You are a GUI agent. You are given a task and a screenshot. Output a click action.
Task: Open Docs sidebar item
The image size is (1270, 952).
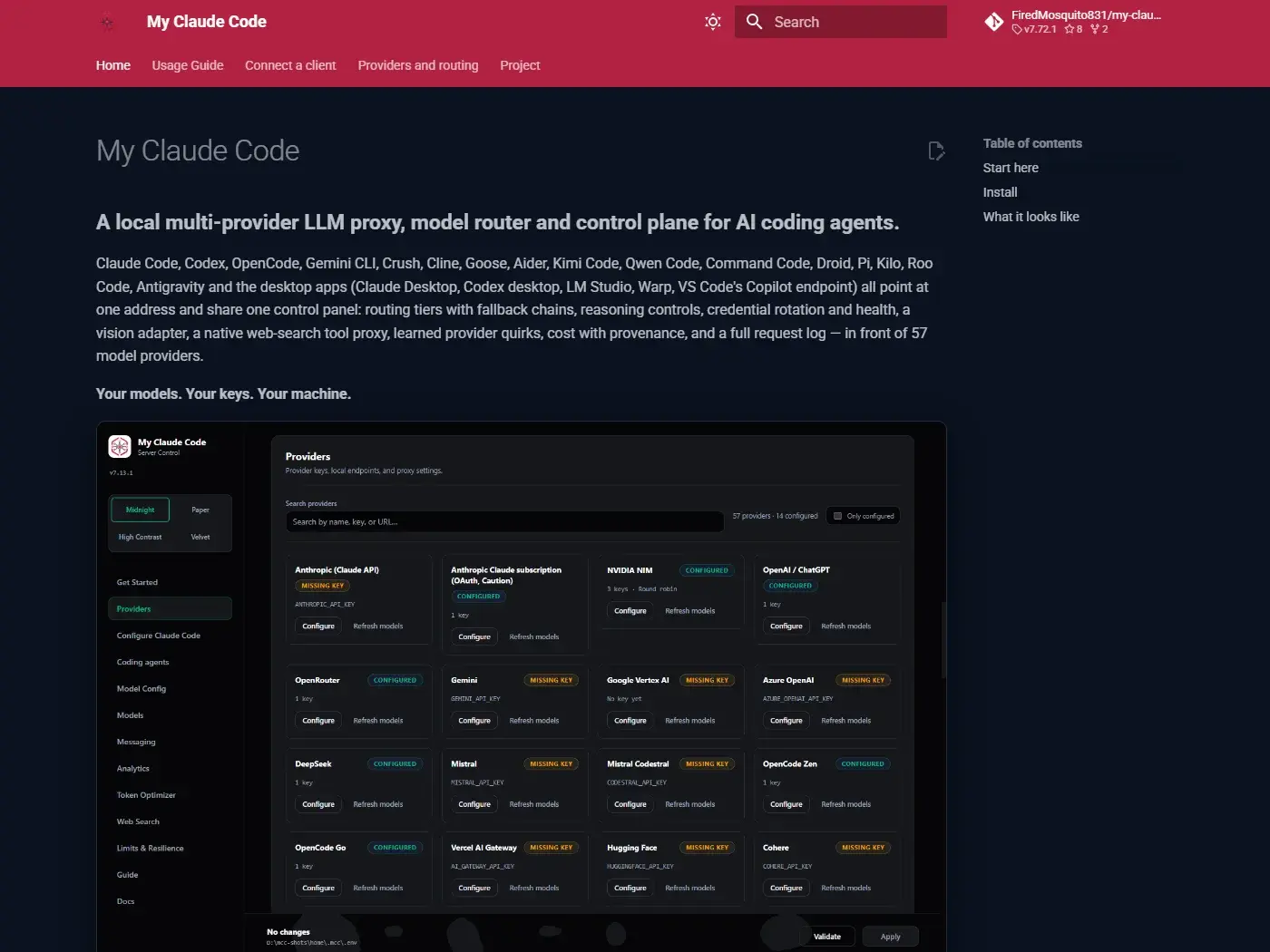click(170, 901)
